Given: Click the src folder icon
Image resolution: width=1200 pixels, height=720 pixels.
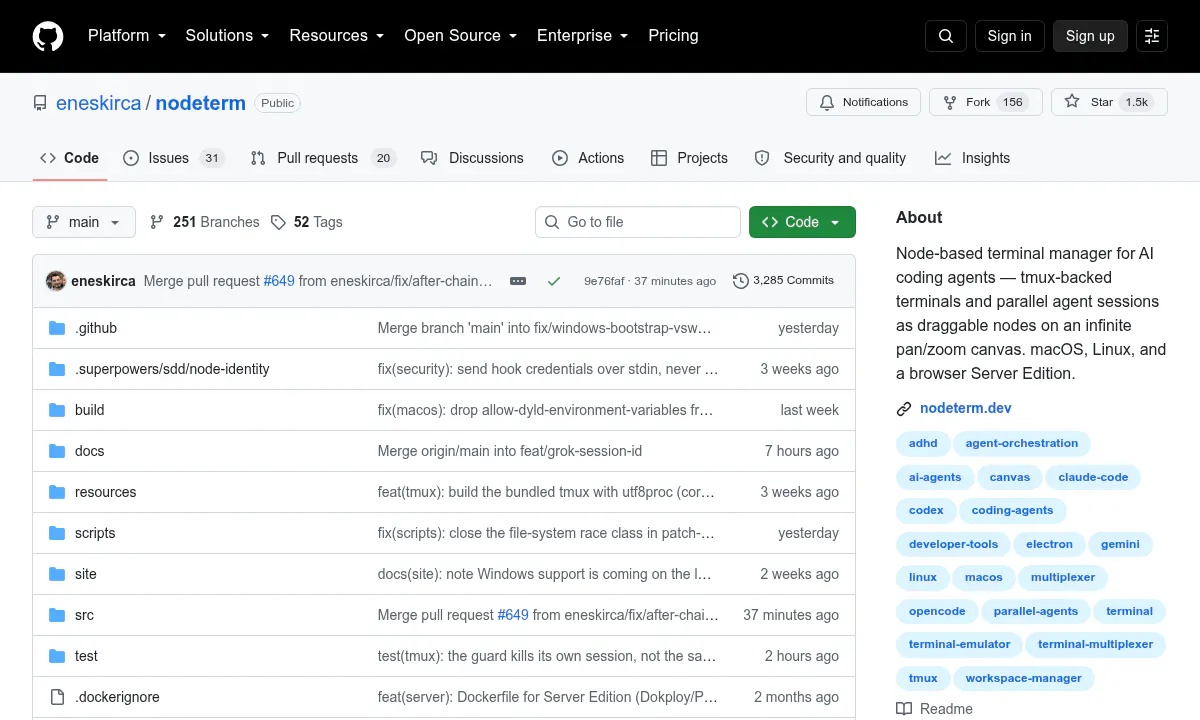Looking at the screenshot, I should coord(57,615).
